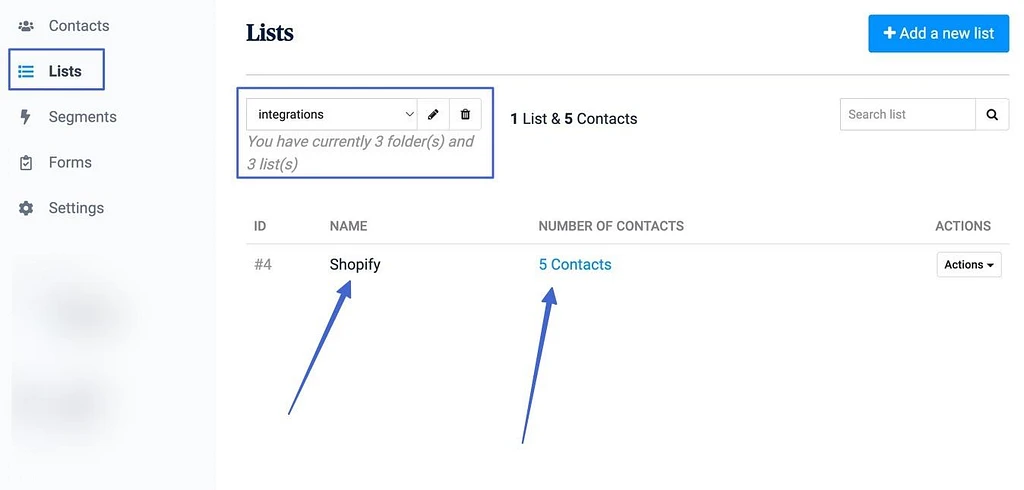Delete the integrations folder with trash icon

point(465,114)
